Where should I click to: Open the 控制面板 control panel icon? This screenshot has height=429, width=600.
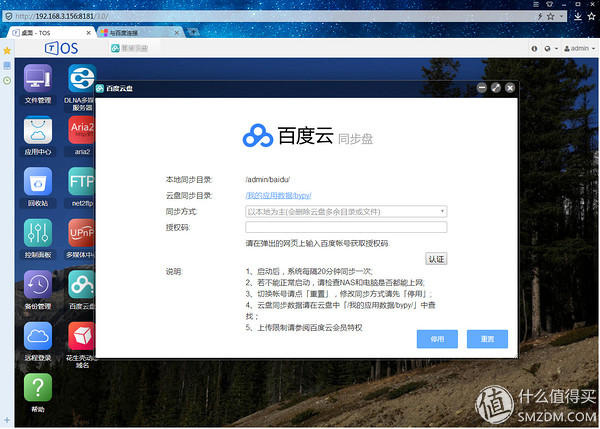coord(38,233)
